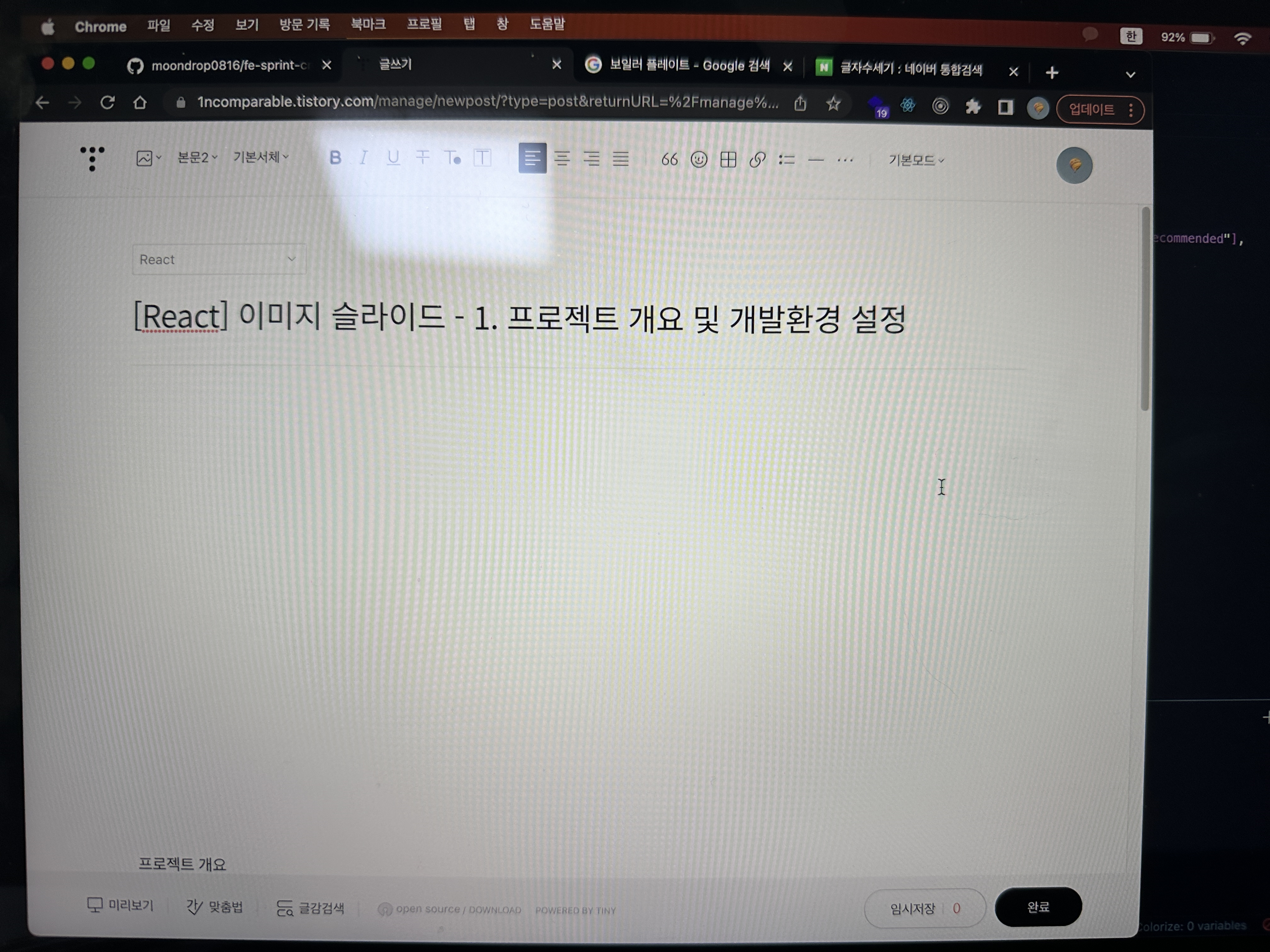Image resolution: width=1270 pixels, height=952 pixels.
Task: Click the insert link icon
Action: (x=757, y=160)
